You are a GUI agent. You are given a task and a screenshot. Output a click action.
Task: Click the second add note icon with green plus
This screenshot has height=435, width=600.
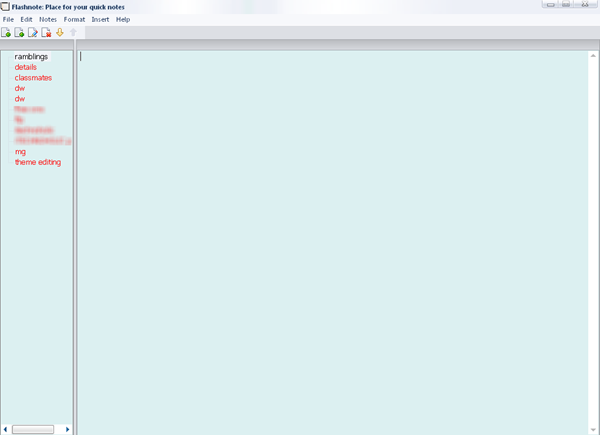point(19,33)
